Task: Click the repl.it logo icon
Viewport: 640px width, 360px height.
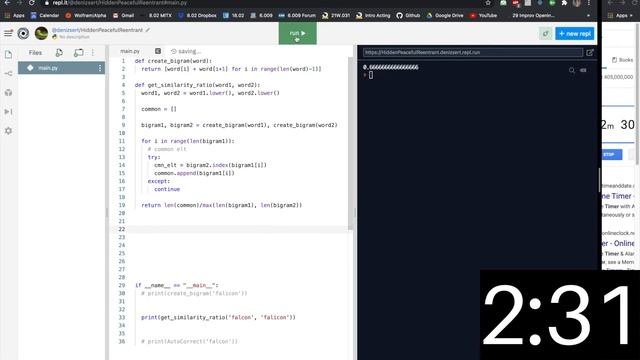Action: click(23, 33)
